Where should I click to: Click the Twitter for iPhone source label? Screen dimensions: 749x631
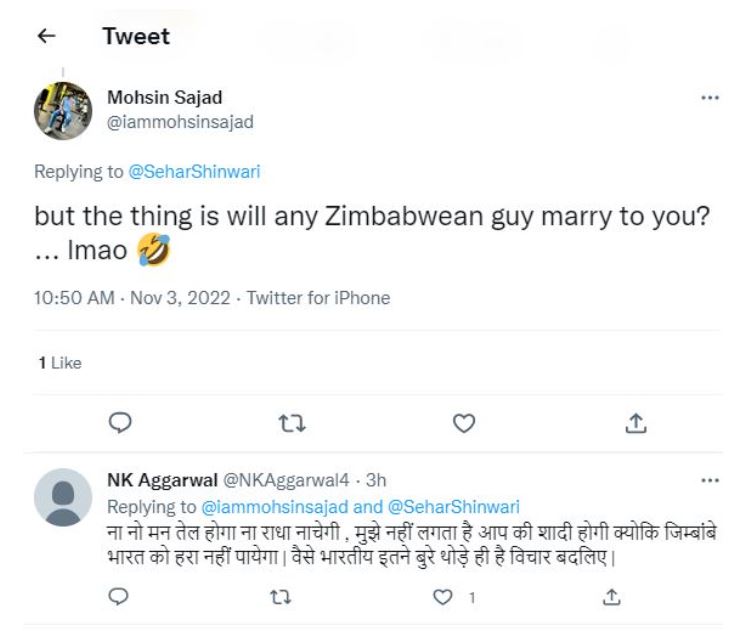[x=318, y=298]
